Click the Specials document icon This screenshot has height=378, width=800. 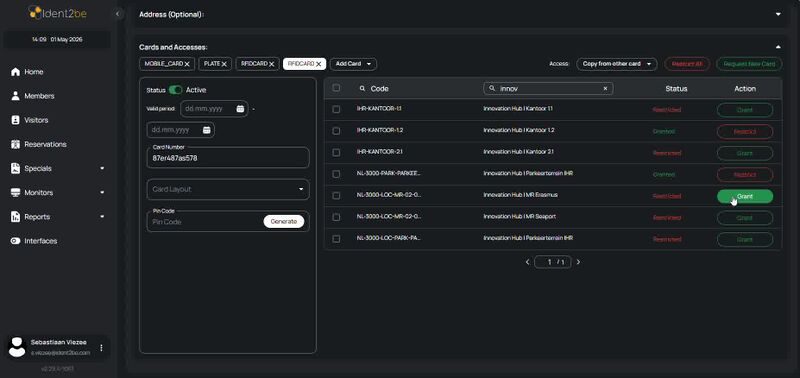click(15, 168)
